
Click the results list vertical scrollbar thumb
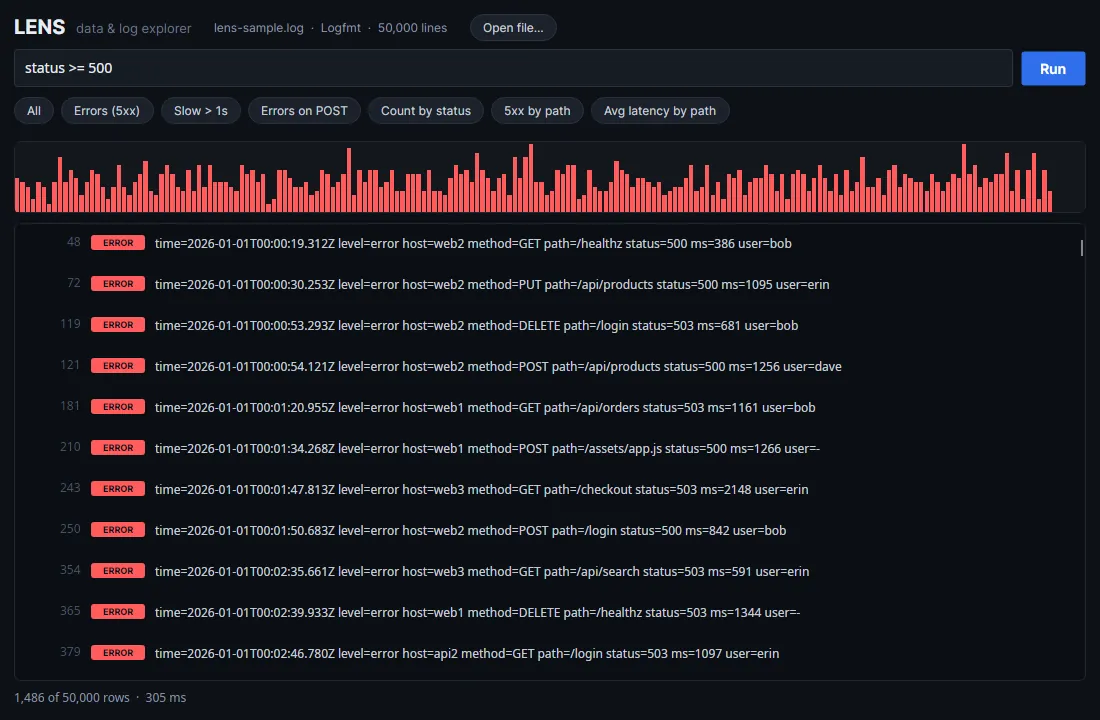[x=1081, y=248]
